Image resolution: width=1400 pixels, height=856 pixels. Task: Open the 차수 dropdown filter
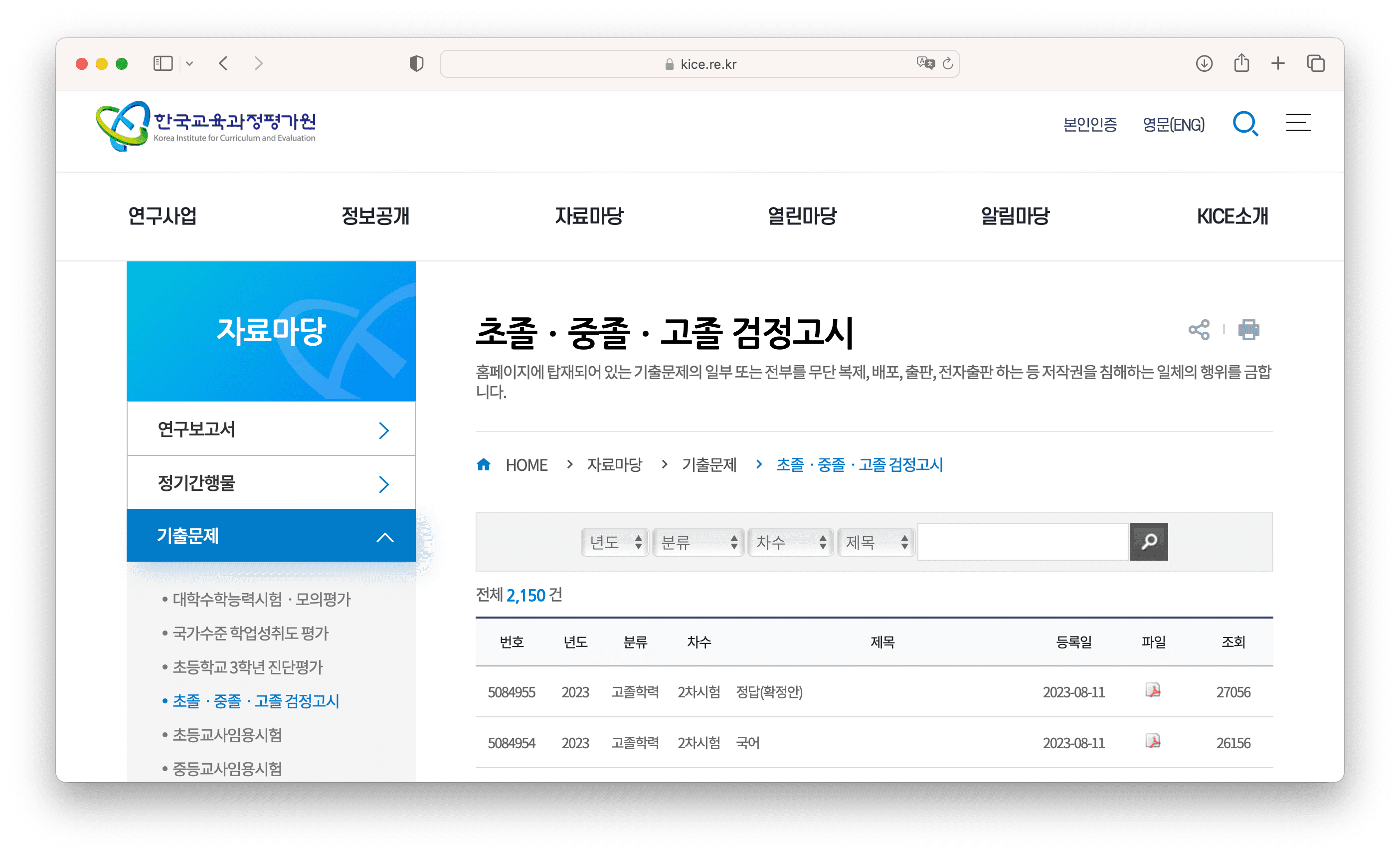point(790,542)
